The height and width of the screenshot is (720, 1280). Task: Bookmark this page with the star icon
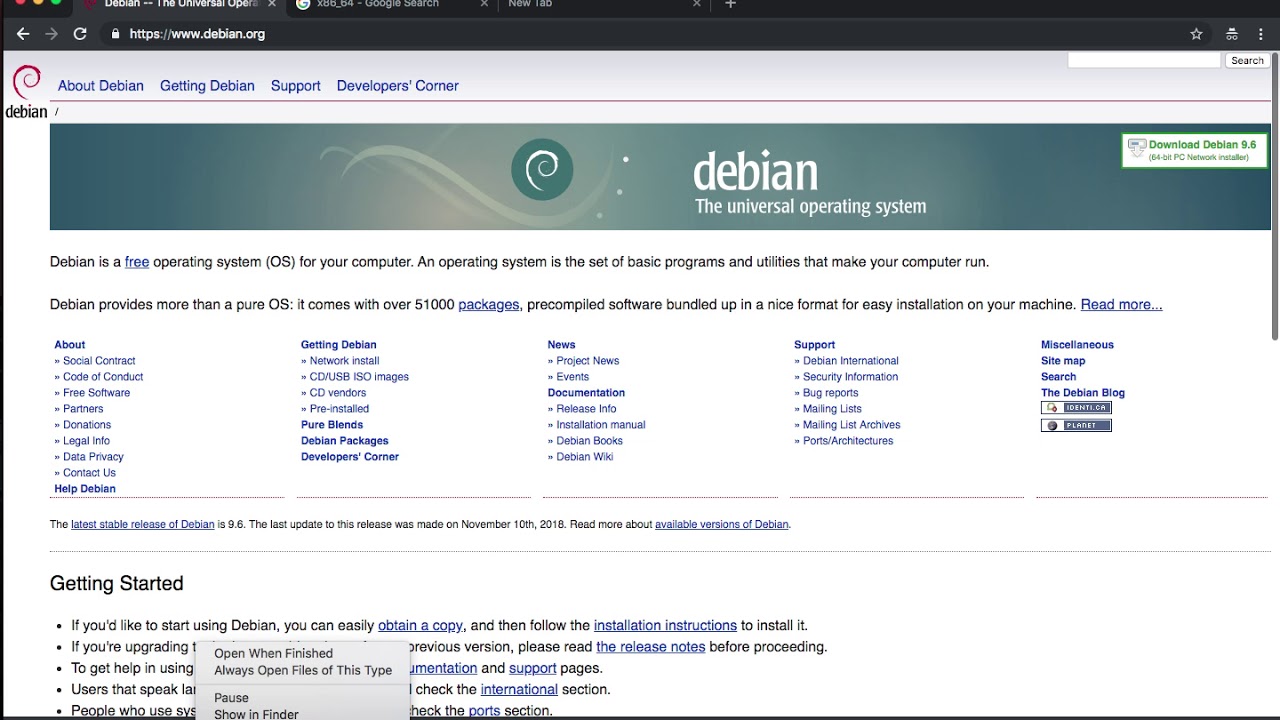click(x=1196, y=34)
